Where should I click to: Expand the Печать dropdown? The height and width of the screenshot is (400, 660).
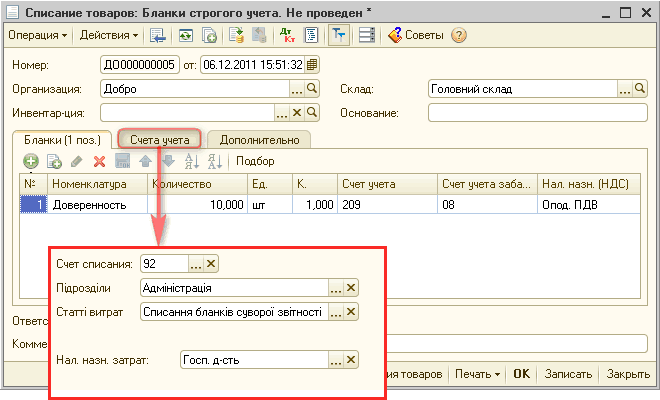477,374
